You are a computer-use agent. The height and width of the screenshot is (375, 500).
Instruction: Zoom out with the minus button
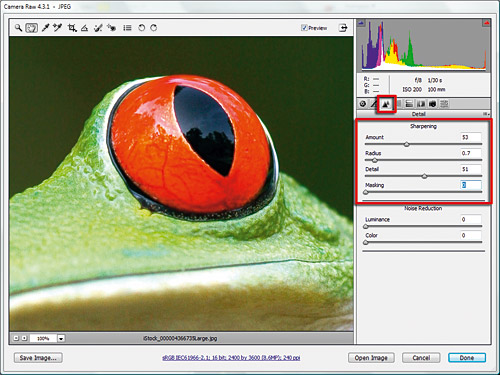click(16, 338)
